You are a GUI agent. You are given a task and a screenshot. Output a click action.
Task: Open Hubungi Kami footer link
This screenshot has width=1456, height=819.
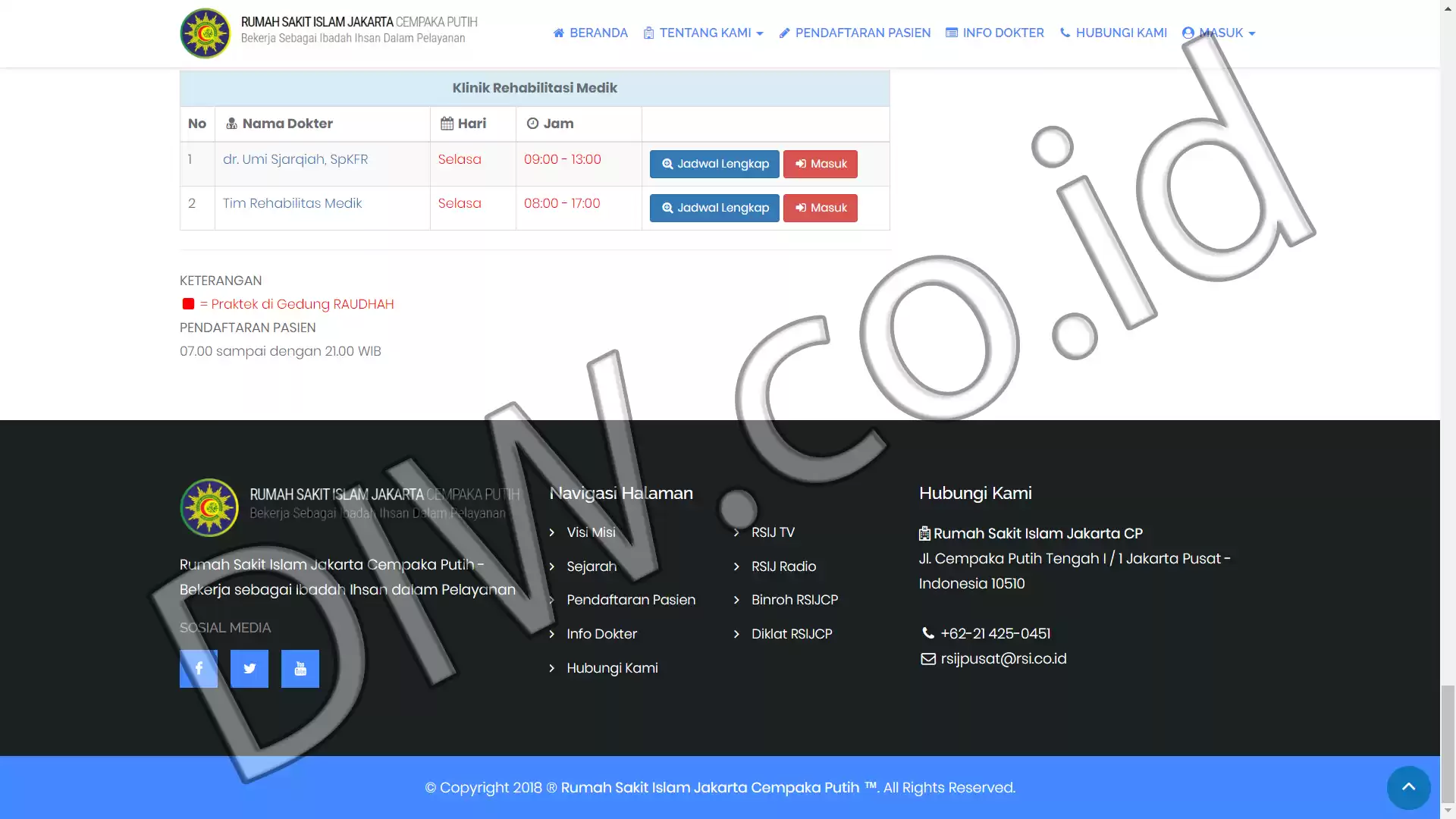coord(612,668)
